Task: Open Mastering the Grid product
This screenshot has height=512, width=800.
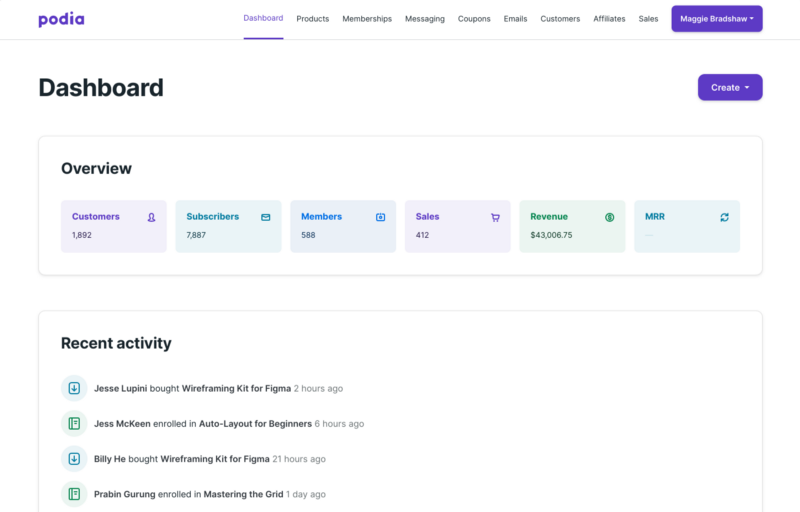Action: [x=243, y=494]
